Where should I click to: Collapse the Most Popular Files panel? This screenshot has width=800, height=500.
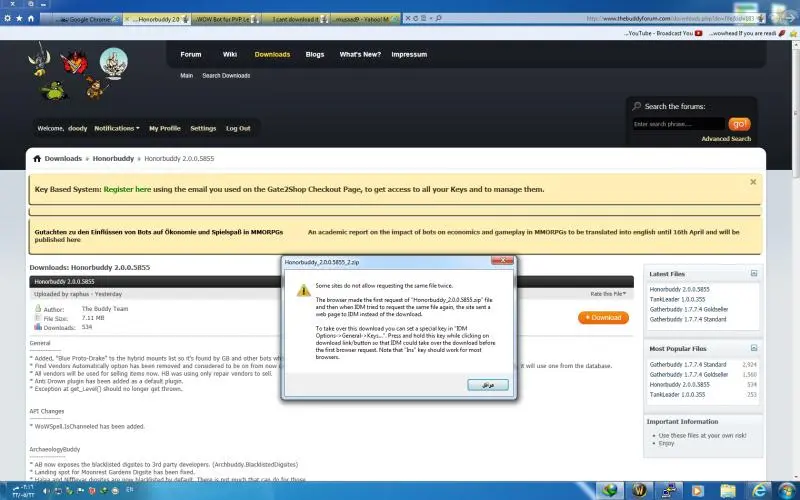[754, 348]
